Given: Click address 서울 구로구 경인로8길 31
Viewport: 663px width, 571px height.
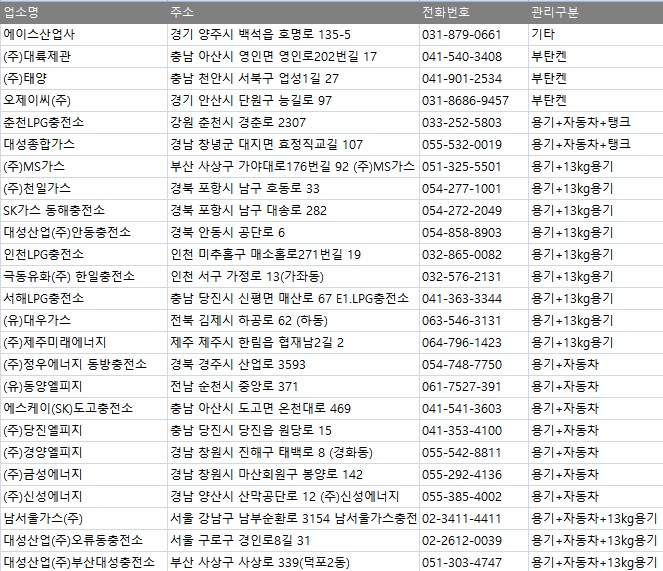Looking at the screenshot, I should pos(240,541).
